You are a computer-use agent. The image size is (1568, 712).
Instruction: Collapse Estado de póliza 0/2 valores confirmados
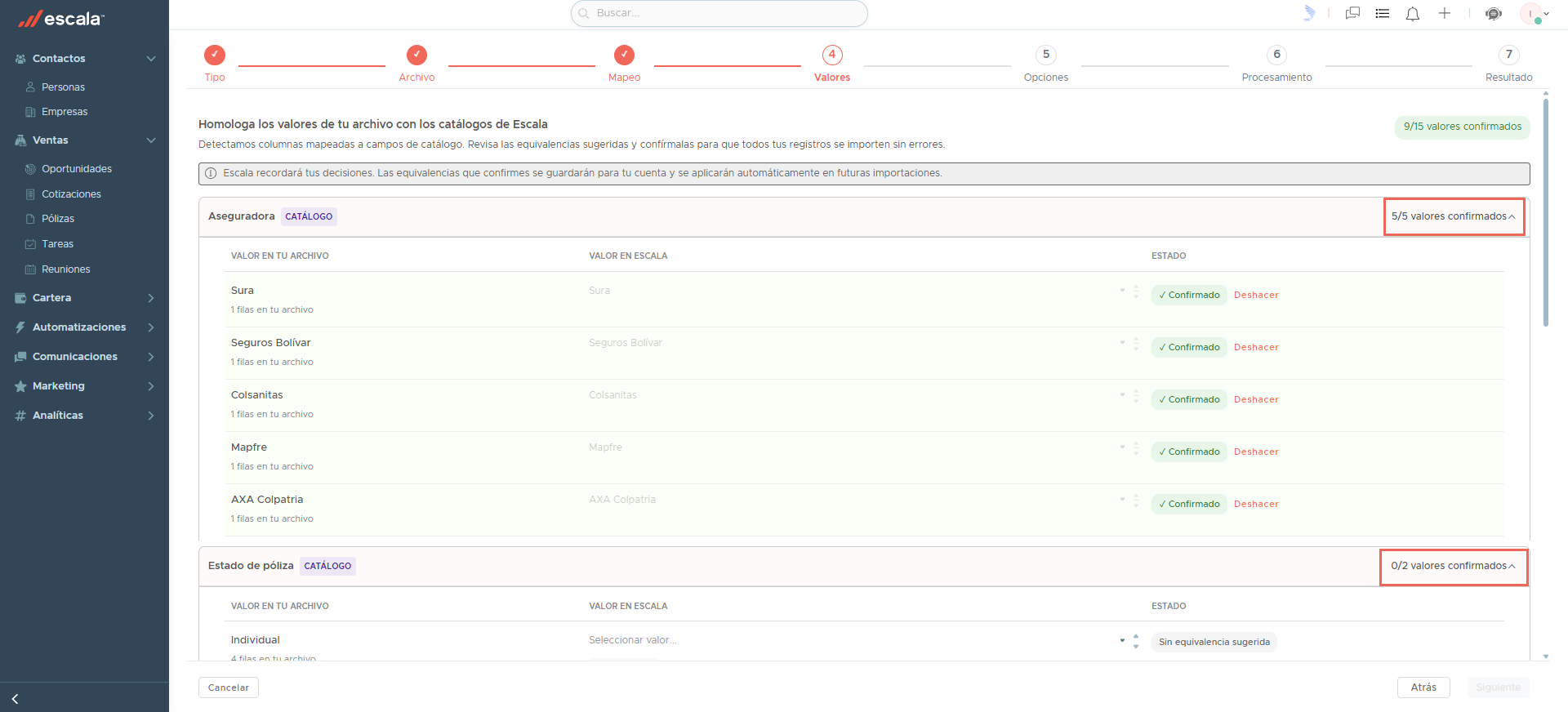pyautogui.click(x=1454, y=566)
